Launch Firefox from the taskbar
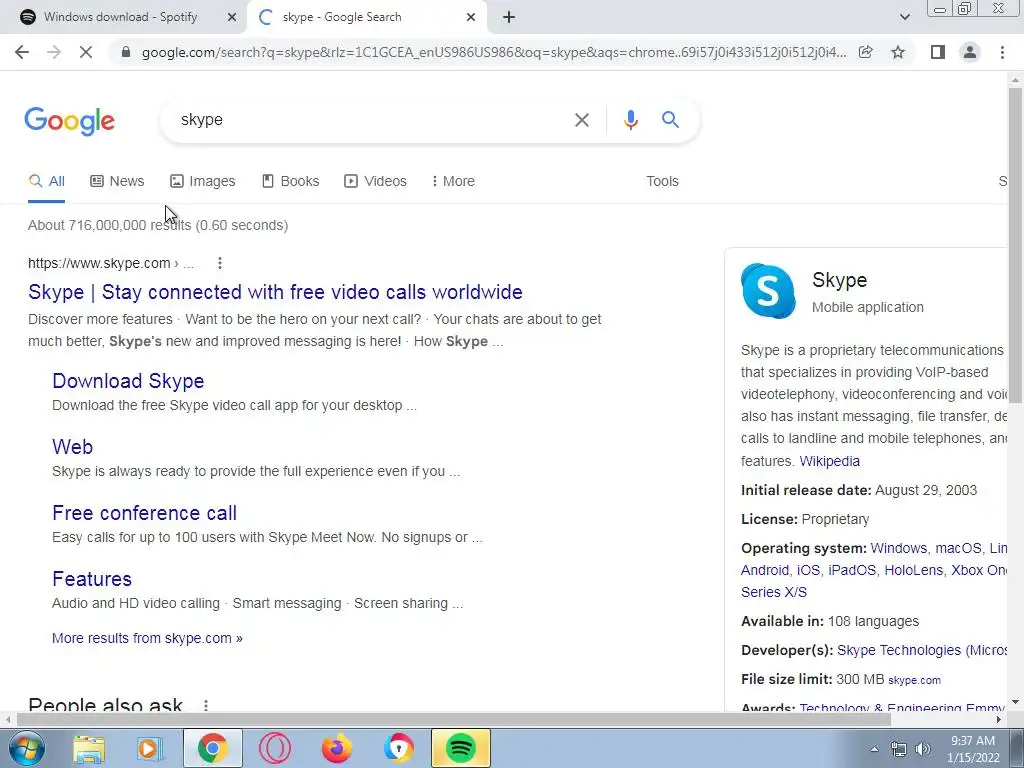The width and height of the screenshot is (1024, 768). [x=336, y=748]
